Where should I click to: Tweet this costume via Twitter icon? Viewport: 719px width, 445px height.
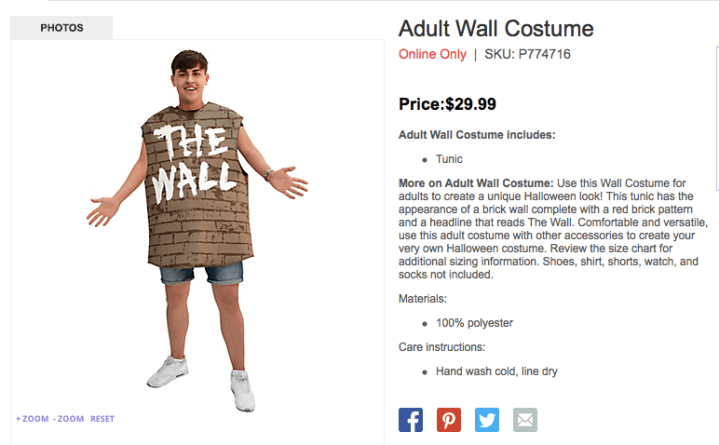click(x=487, y=420)
